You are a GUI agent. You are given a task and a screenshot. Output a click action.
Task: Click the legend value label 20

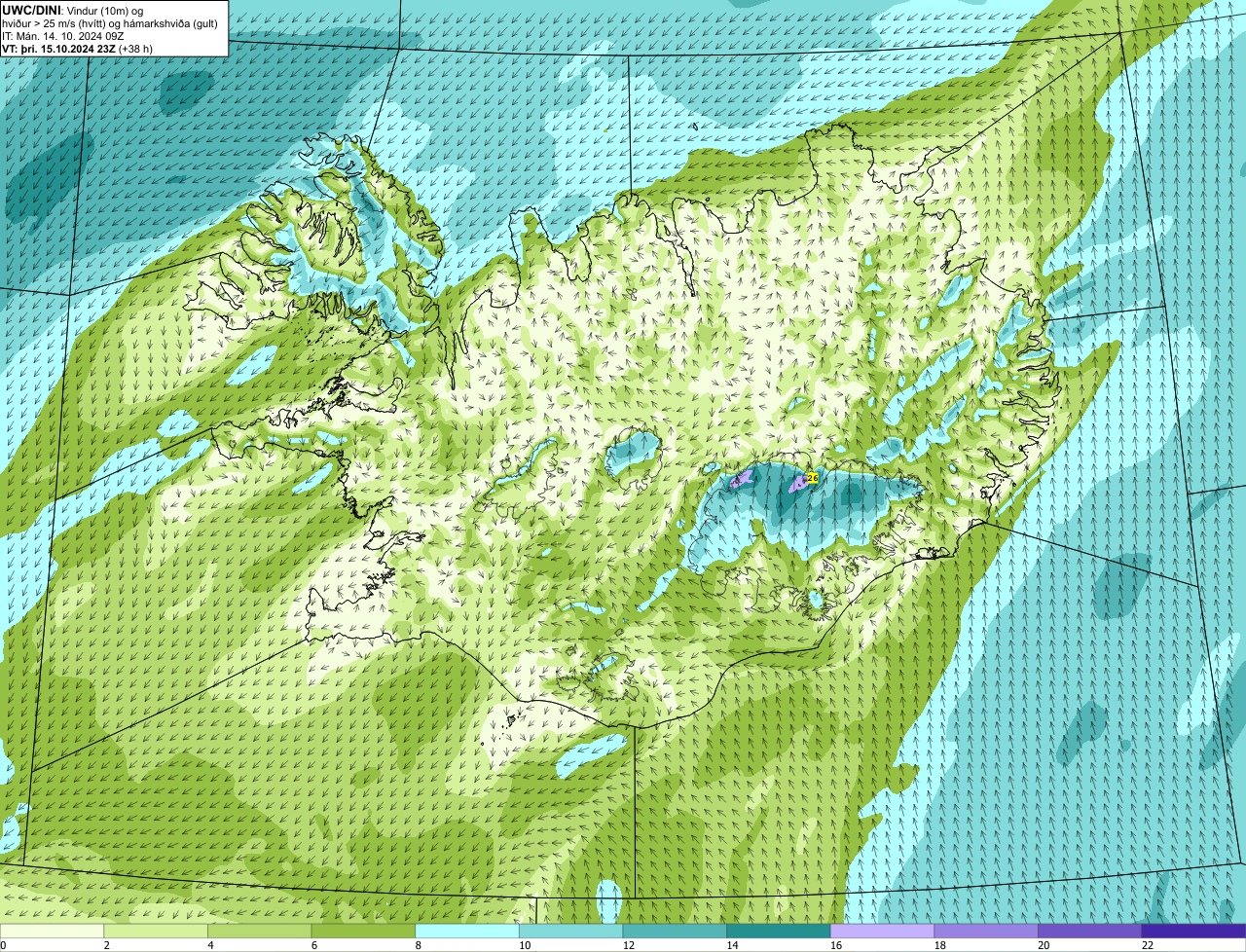pyautogui.click(x=1044, y=945)
